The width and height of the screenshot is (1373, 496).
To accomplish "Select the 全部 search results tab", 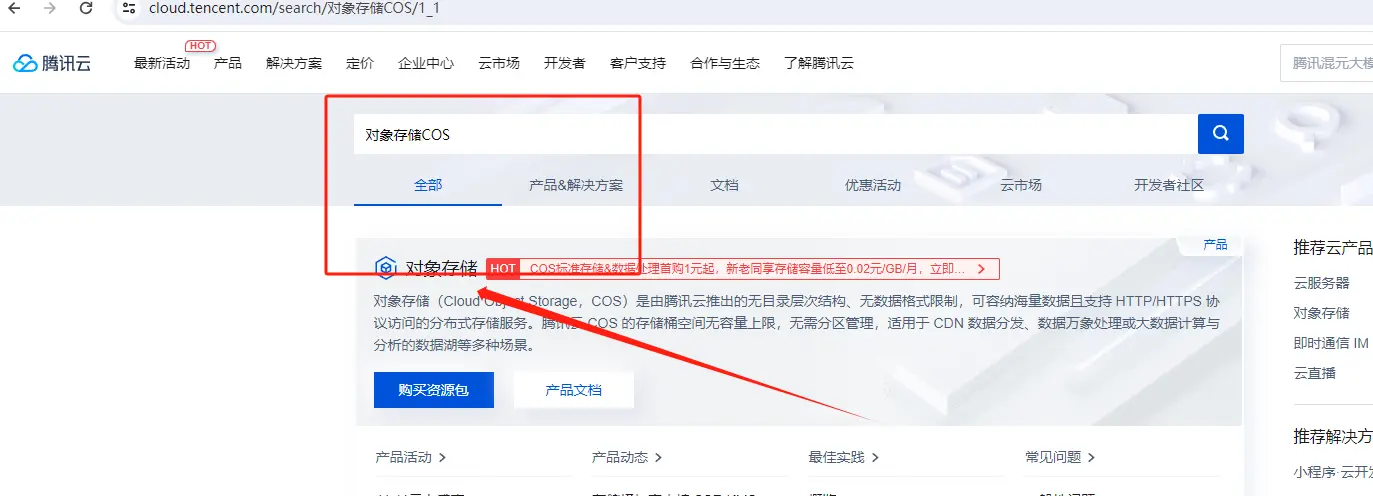I will pyautogui.click(x=428, y=185).
